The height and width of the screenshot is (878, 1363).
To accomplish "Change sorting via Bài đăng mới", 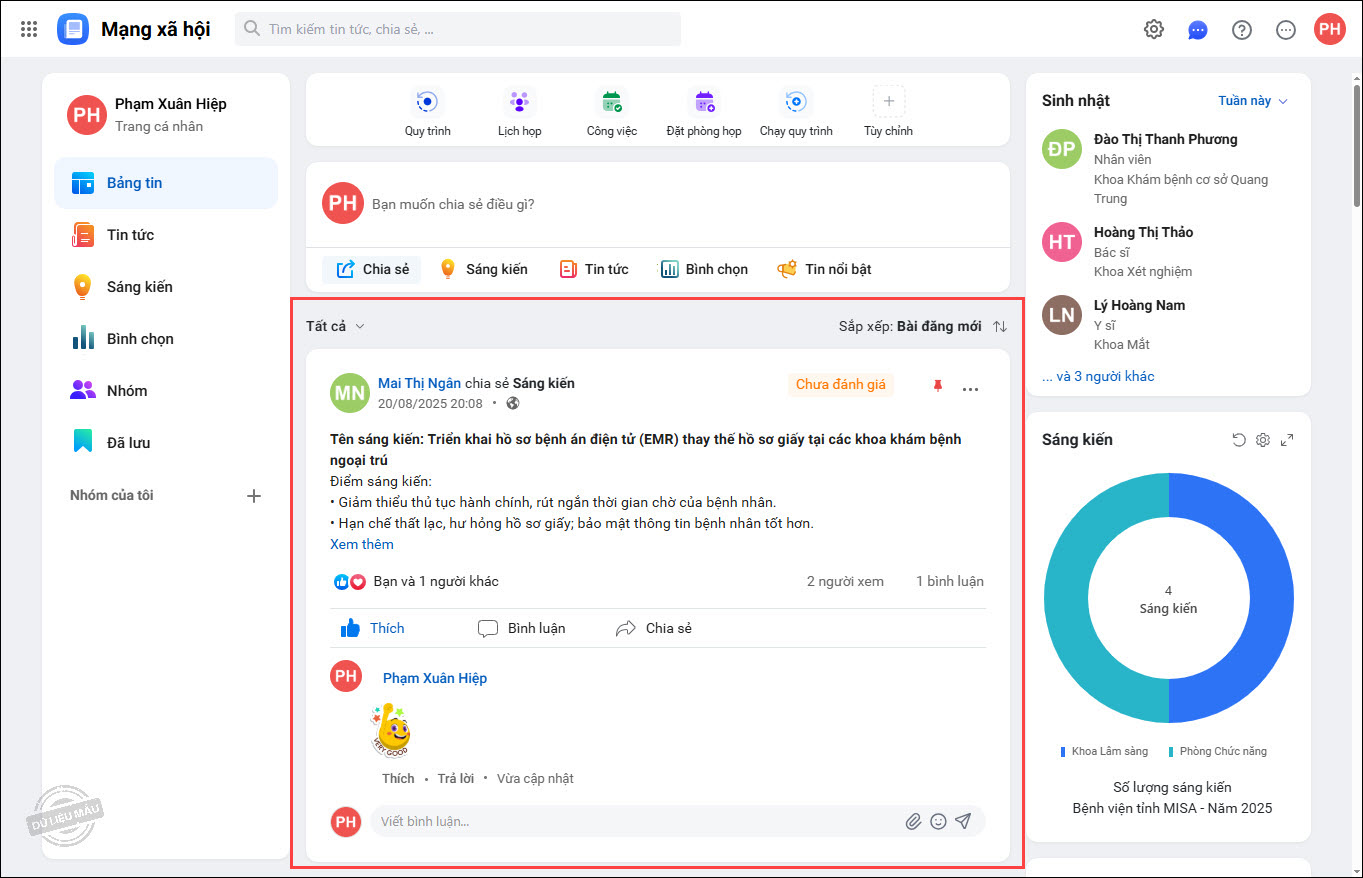I will point(939,326).
